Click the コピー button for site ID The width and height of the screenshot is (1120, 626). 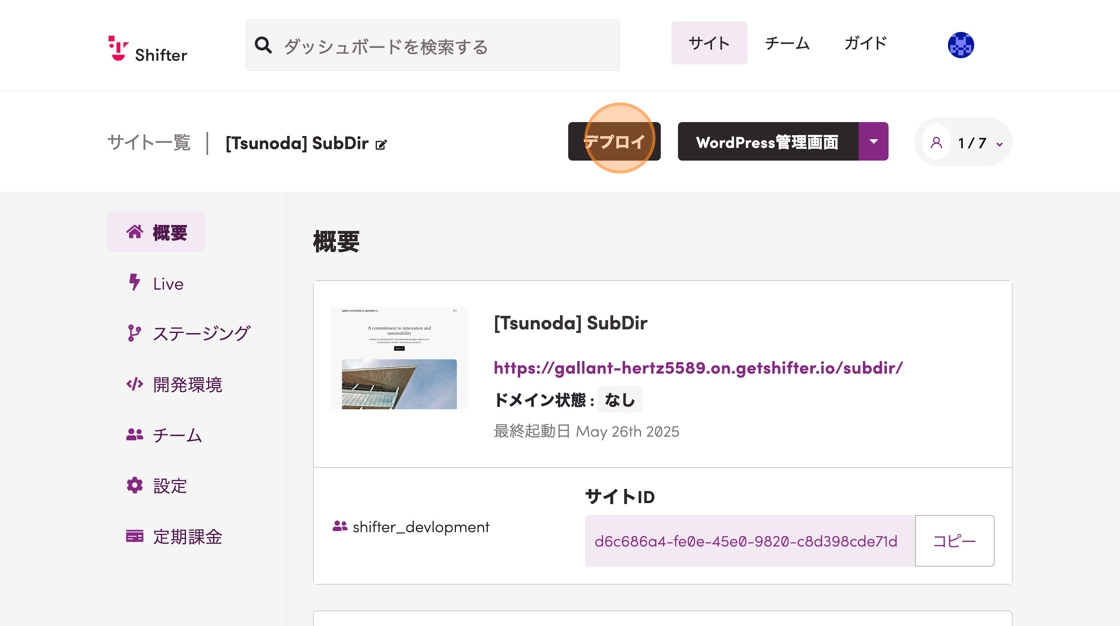(954, 541)
